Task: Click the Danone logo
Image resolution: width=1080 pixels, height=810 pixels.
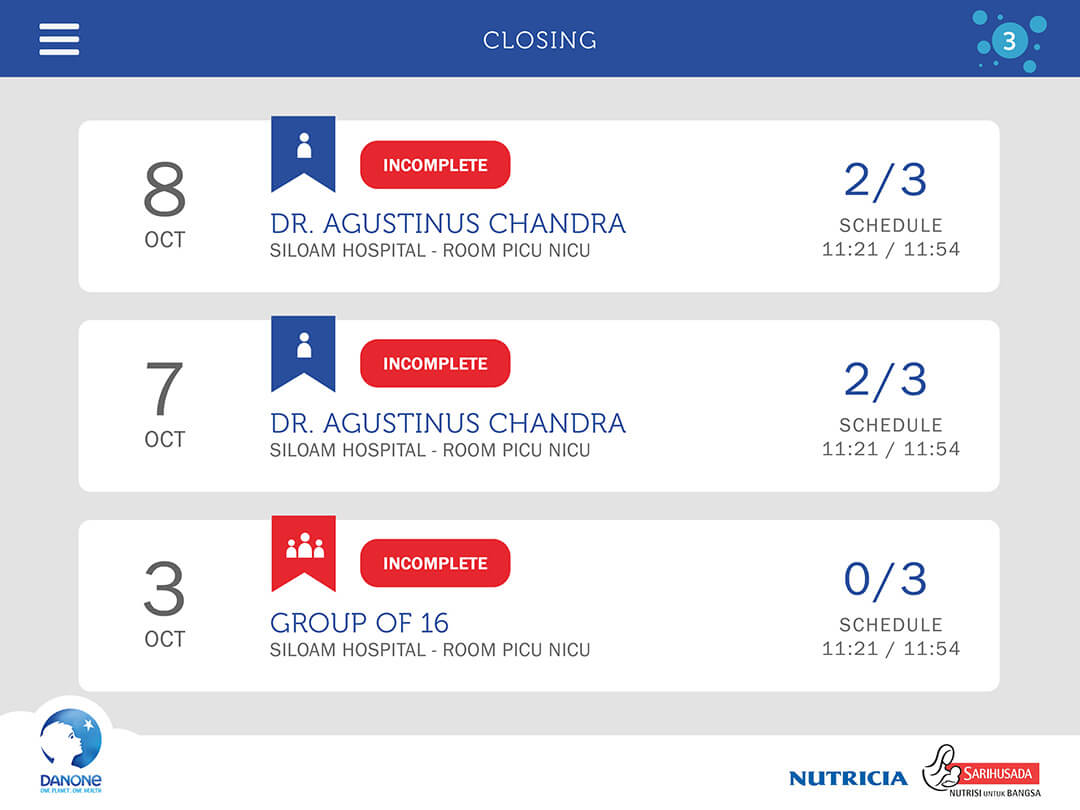Action: tap(71, 748)
